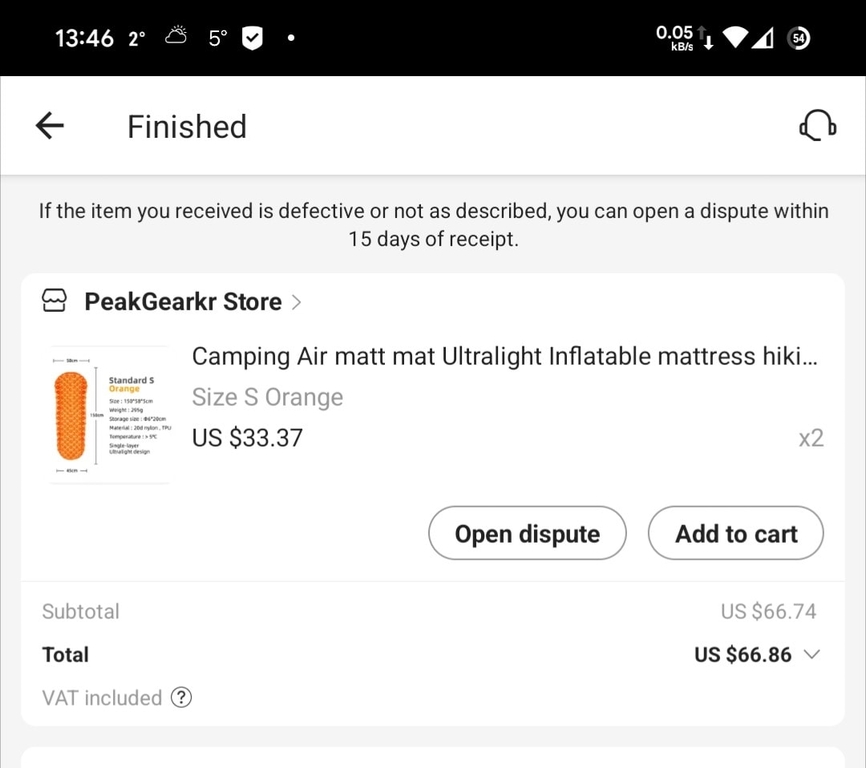Tap the Finished page title
Viewport: 866px width, 768px height.
coord(187,127)
